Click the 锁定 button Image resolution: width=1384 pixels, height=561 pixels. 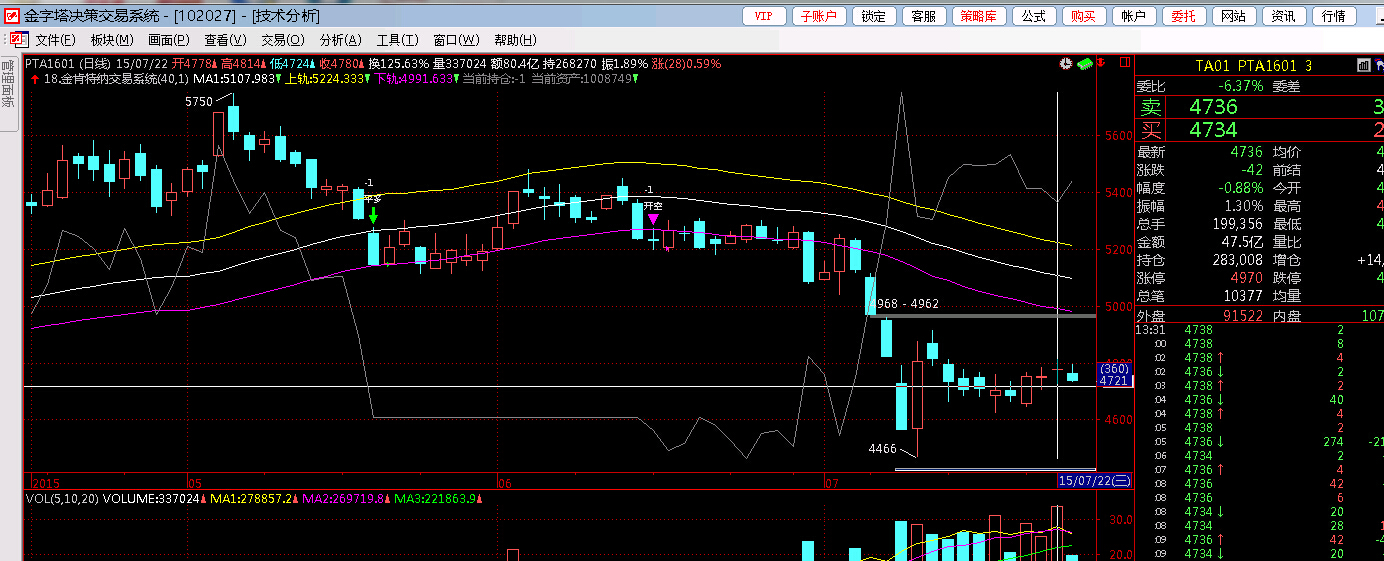click(x=873, y=16)
